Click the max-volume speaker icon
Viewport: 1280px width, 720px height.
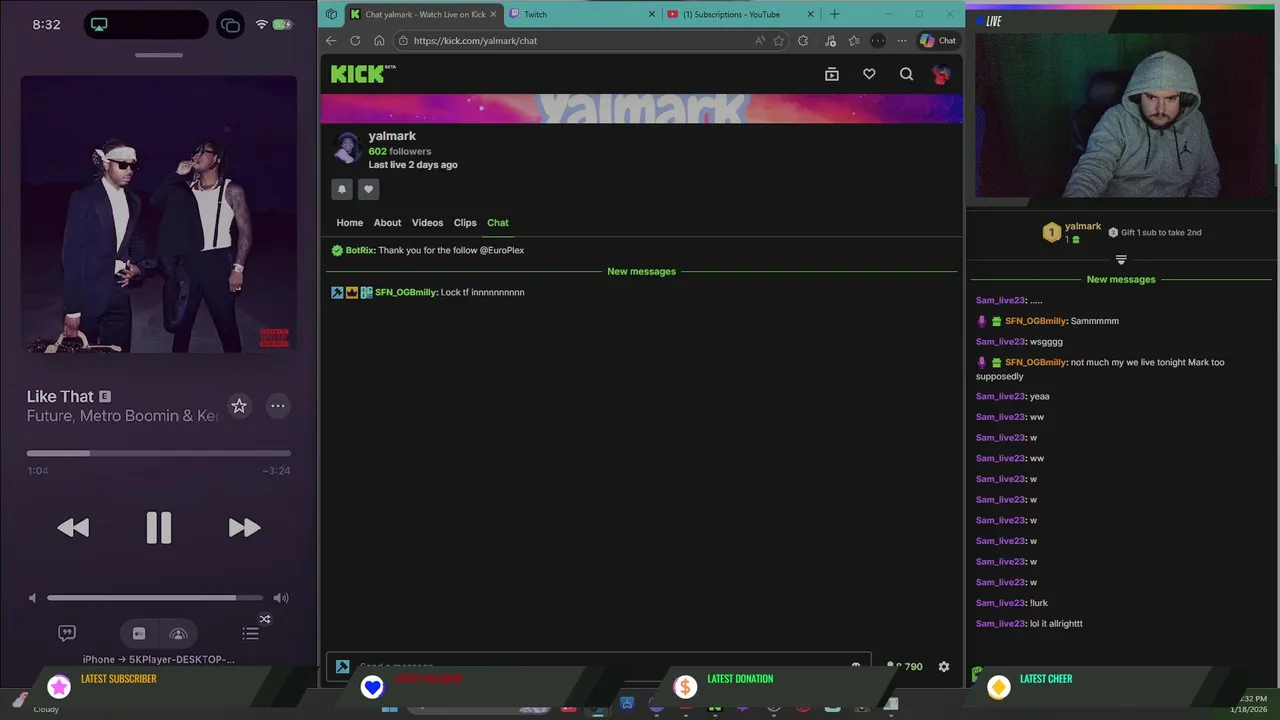[281, 598]
